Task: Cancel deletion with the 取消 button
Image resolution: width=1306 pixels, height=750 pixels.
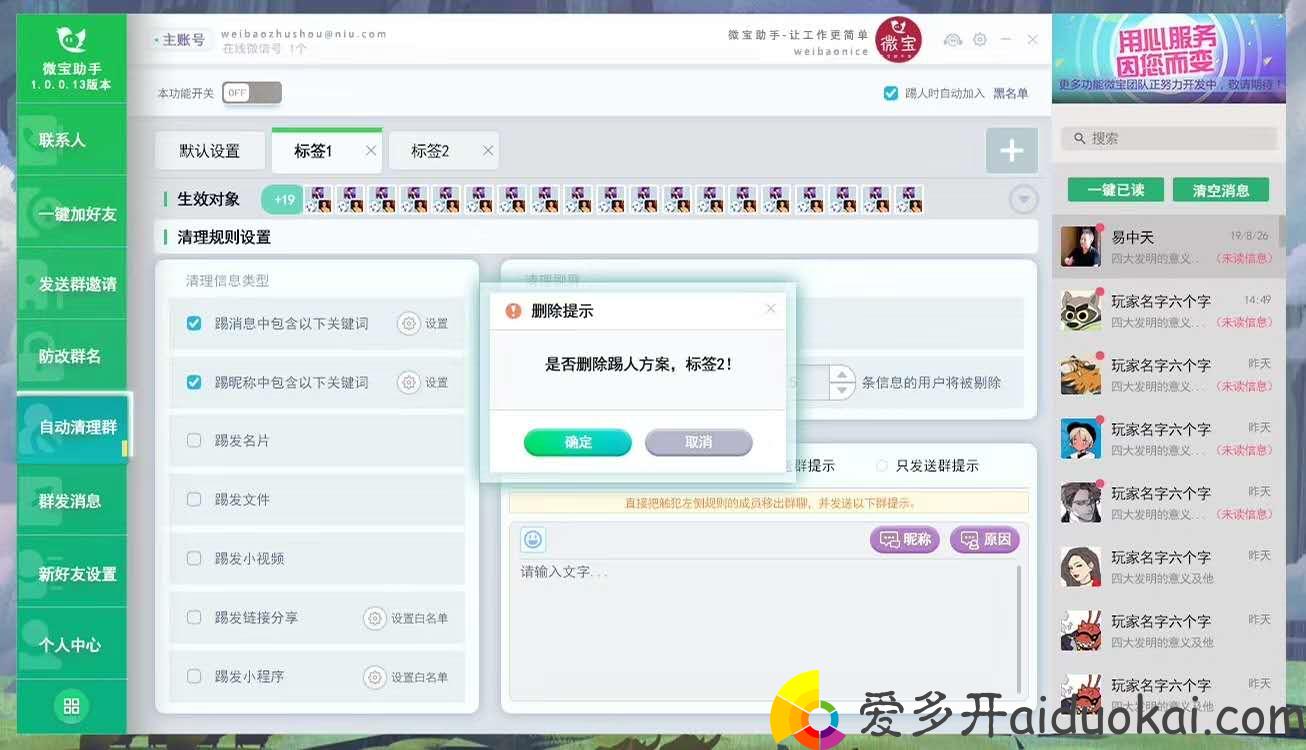Action: click(x=699, y=442)
